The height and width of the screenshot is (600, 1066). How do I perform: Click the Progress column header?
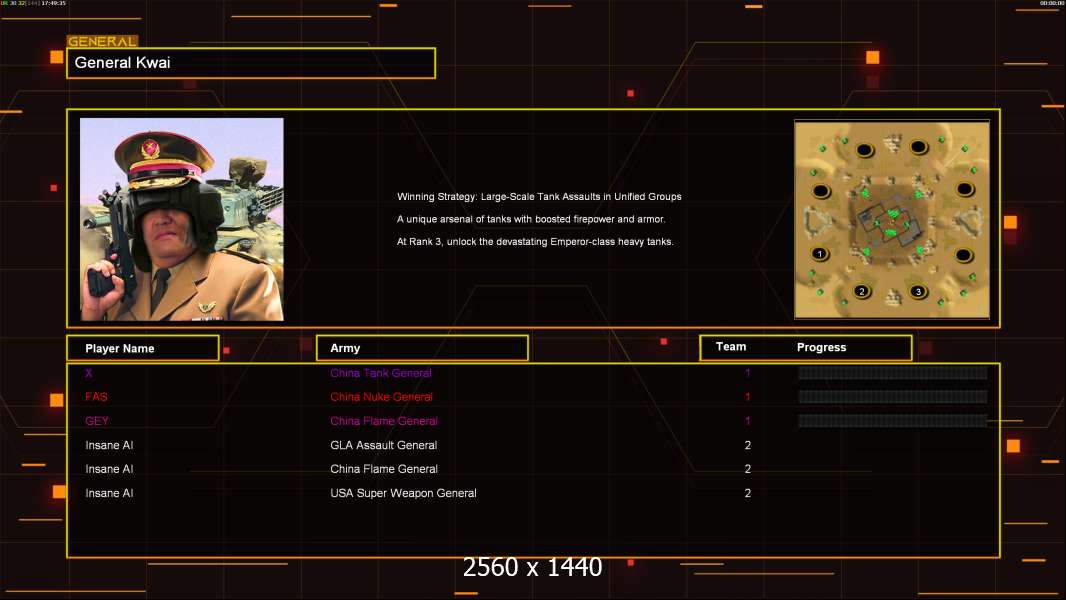coord(821,348)
